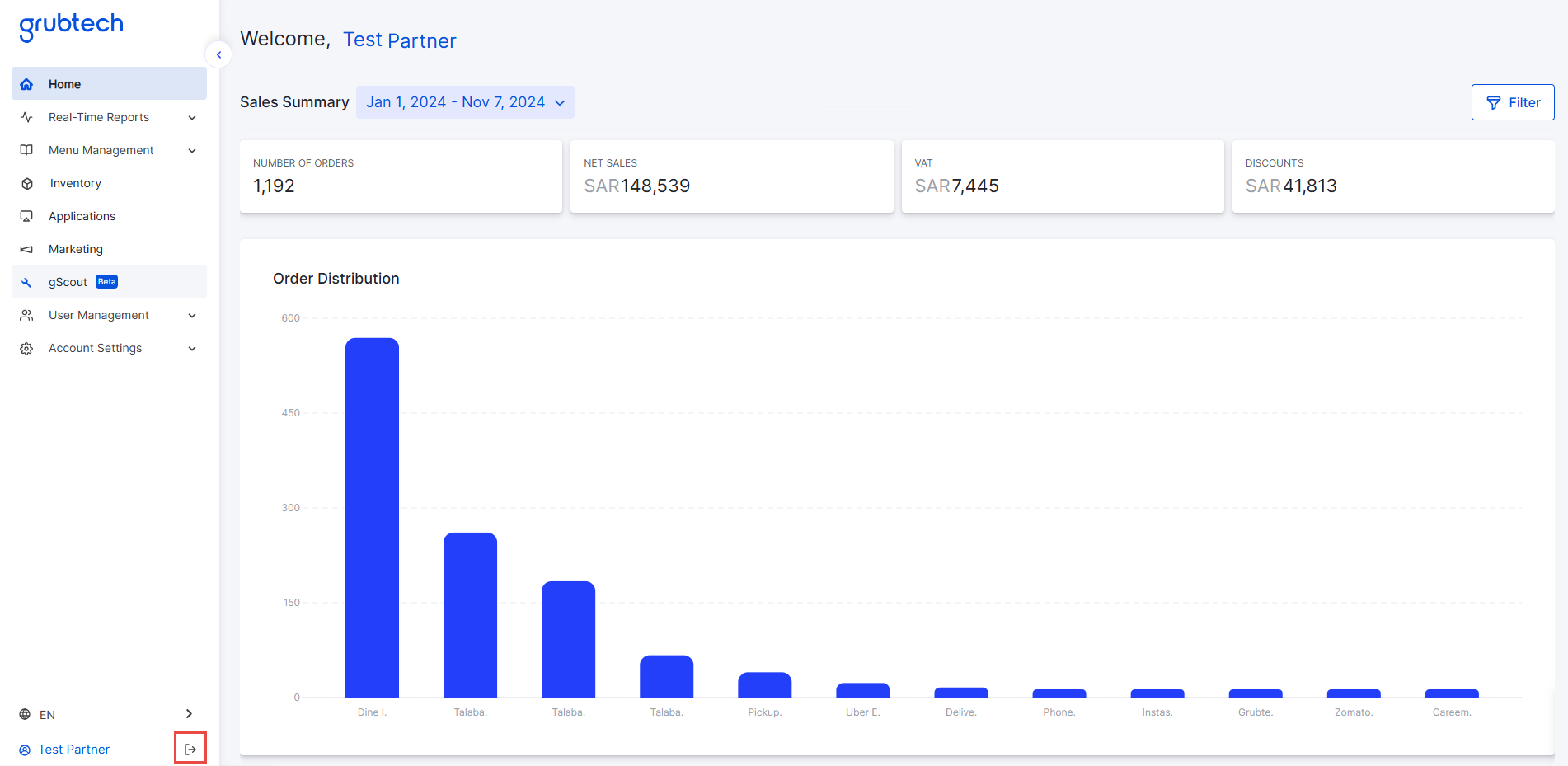Expand the Menu Management chevron
The height and width of the screenshot is (766, 1568).
click(192, 150)
